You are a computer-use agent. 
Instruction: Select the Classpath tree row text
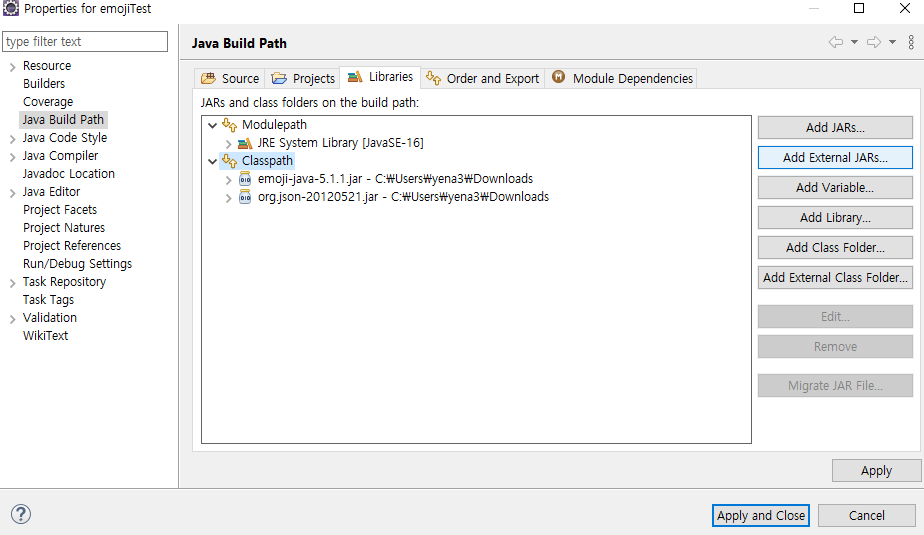[267, 161]
